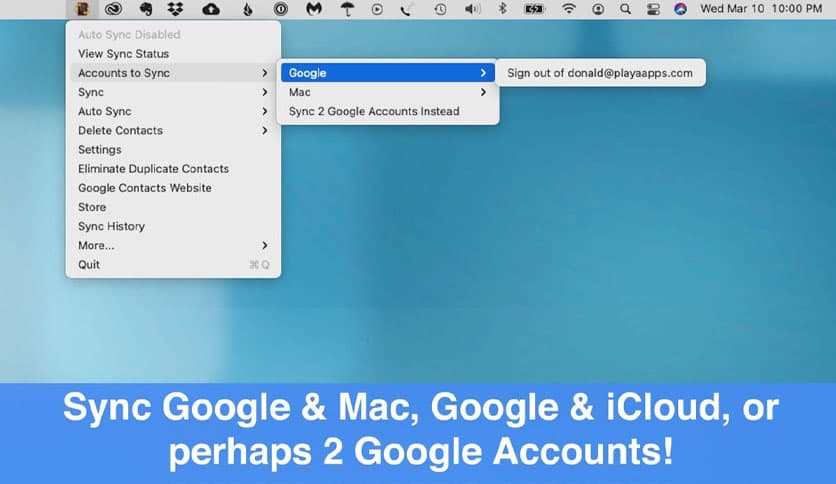Viewport: 836px width, 484px height.
Task: Expand chevron next to Delete Contacts
Action: click(265, 131)
